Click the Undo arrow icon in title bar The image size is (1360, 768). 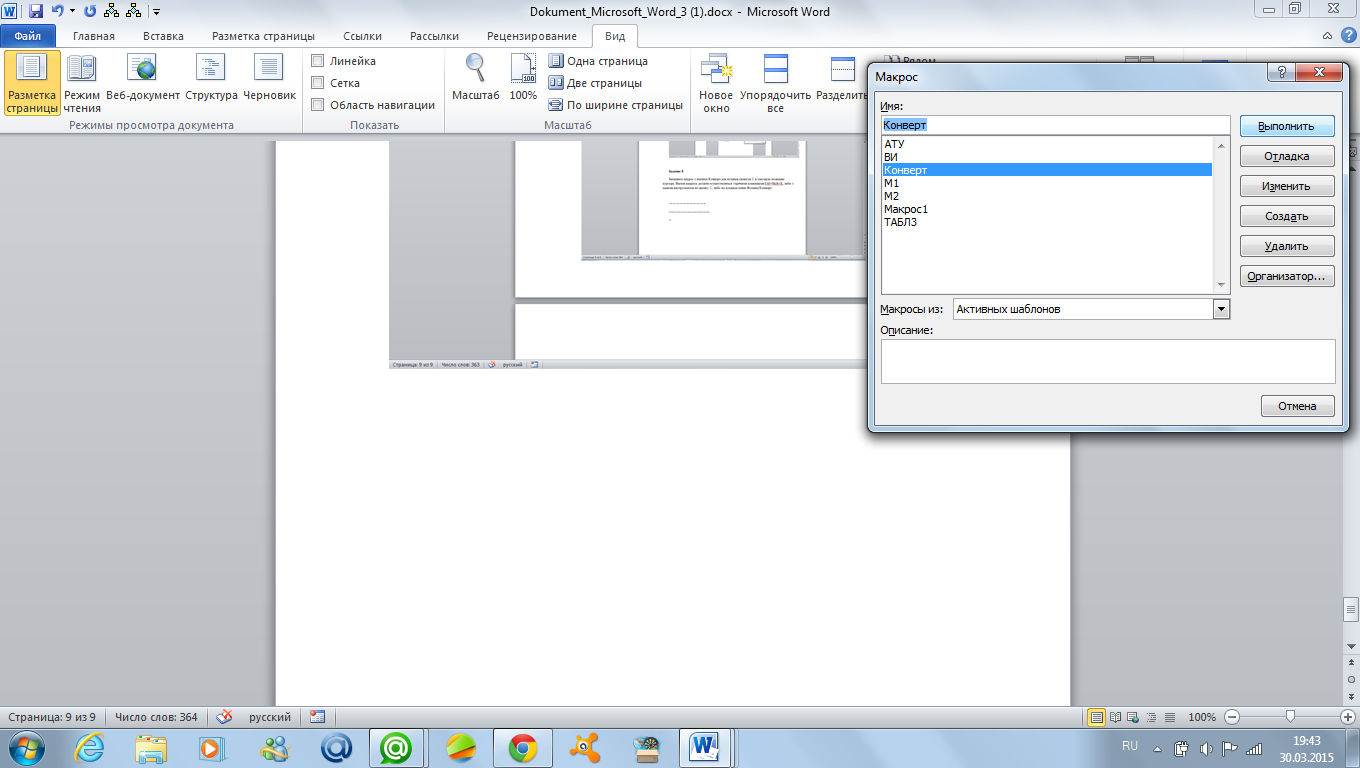57,12
